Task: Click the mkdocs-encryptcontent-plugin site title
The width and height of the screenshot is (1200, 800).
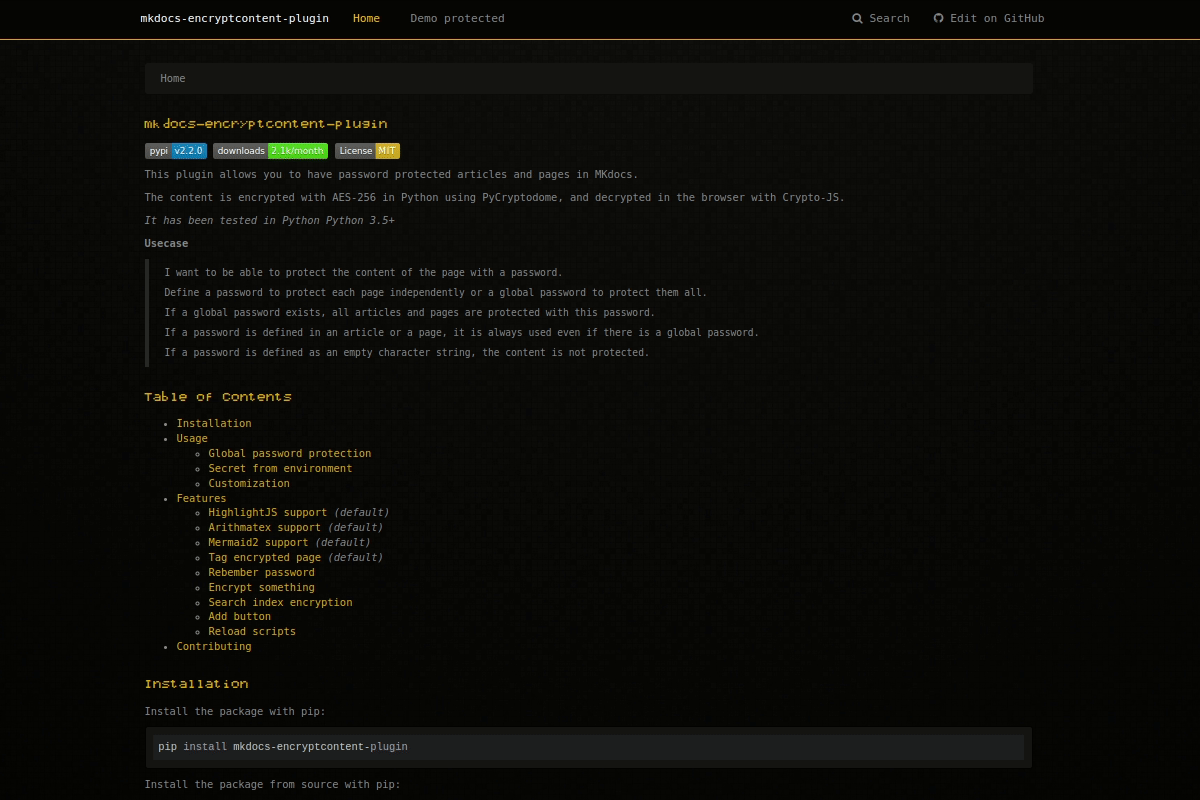Action: [x=234, y=18]
